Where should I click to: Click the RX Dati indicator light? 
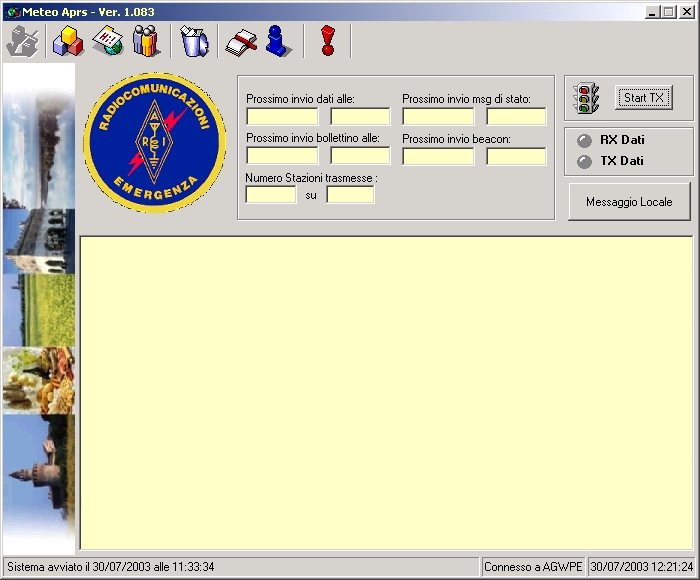[x=584, y=141]
